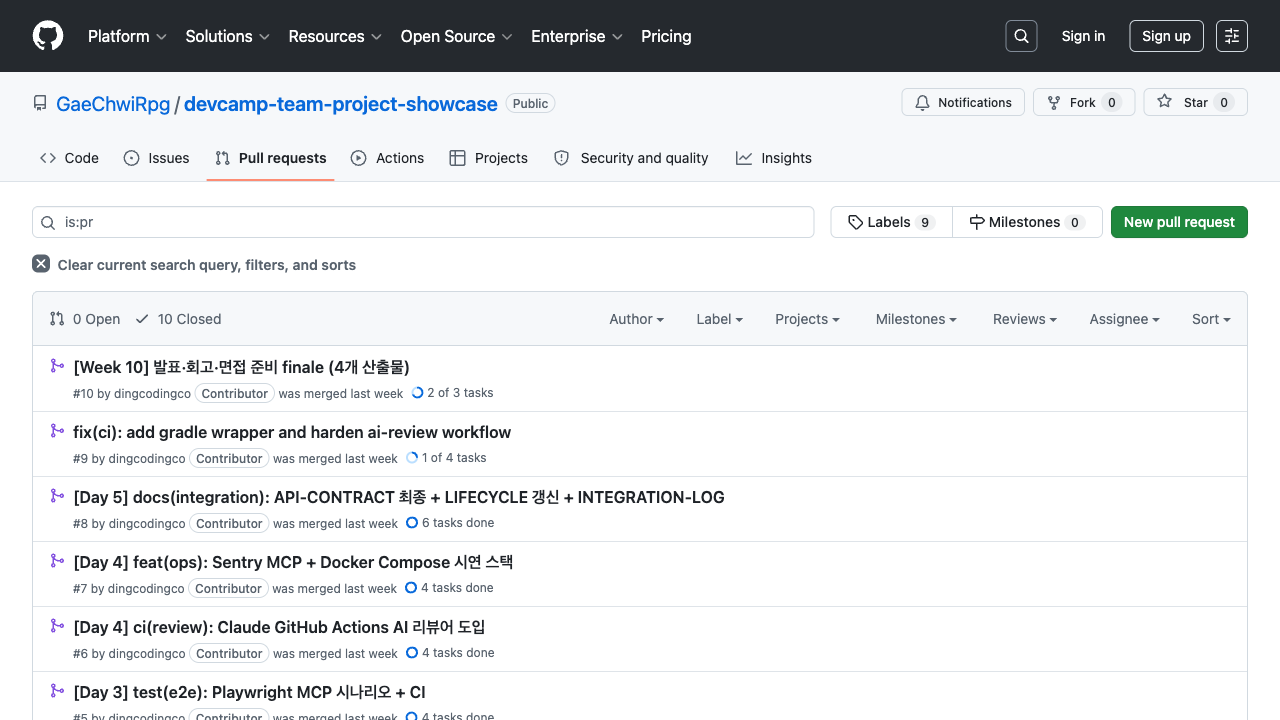Open the Labels tag button
This screenshot has height=720, width=1280.
point(891,222)
